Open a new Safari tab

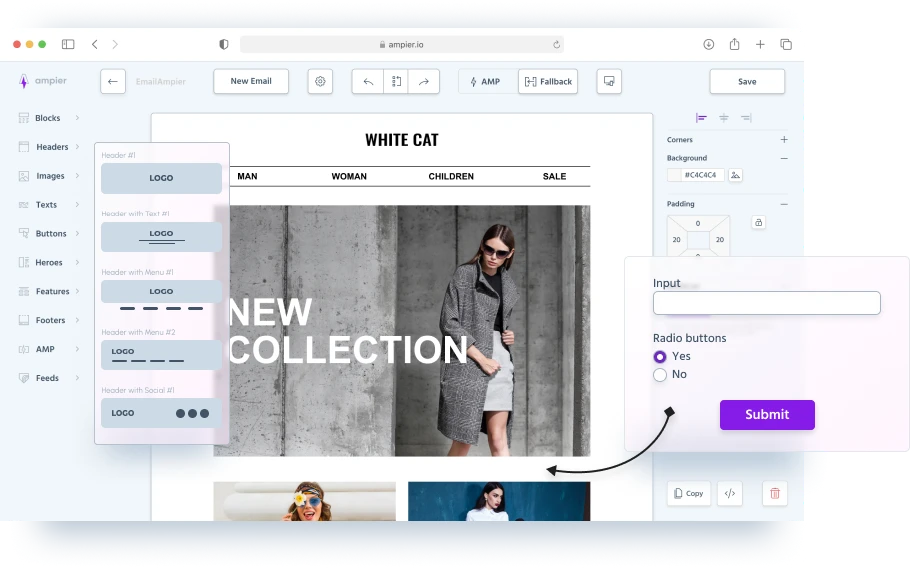click(x=760, y=44)
